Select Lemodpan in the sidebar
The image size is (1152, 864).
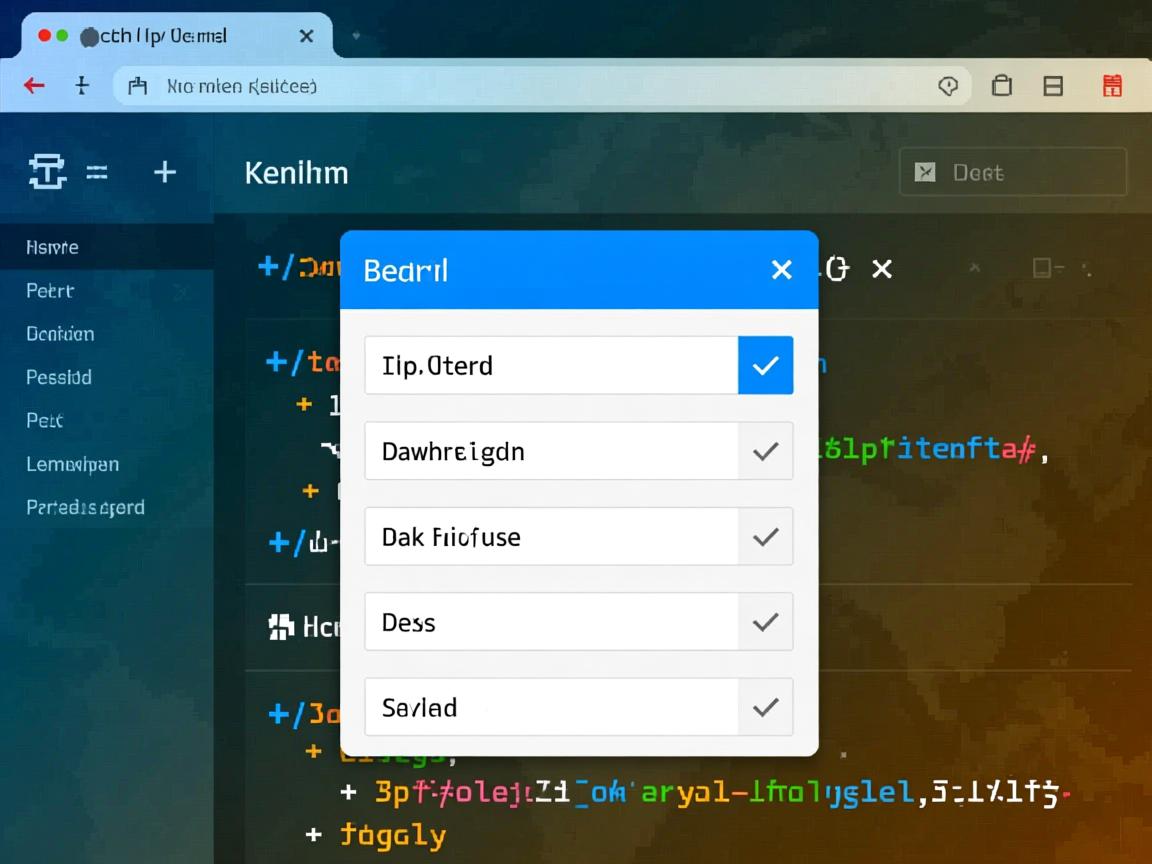[72, 464]
